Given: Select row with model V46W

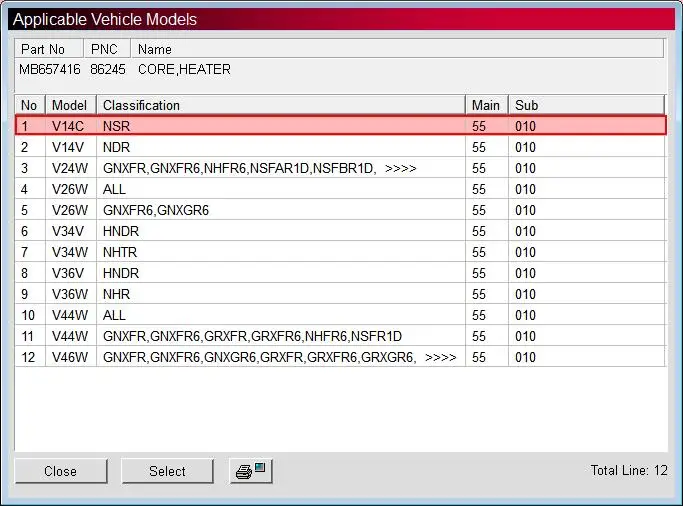Looking at the screenshot, I should click(341, 357).
